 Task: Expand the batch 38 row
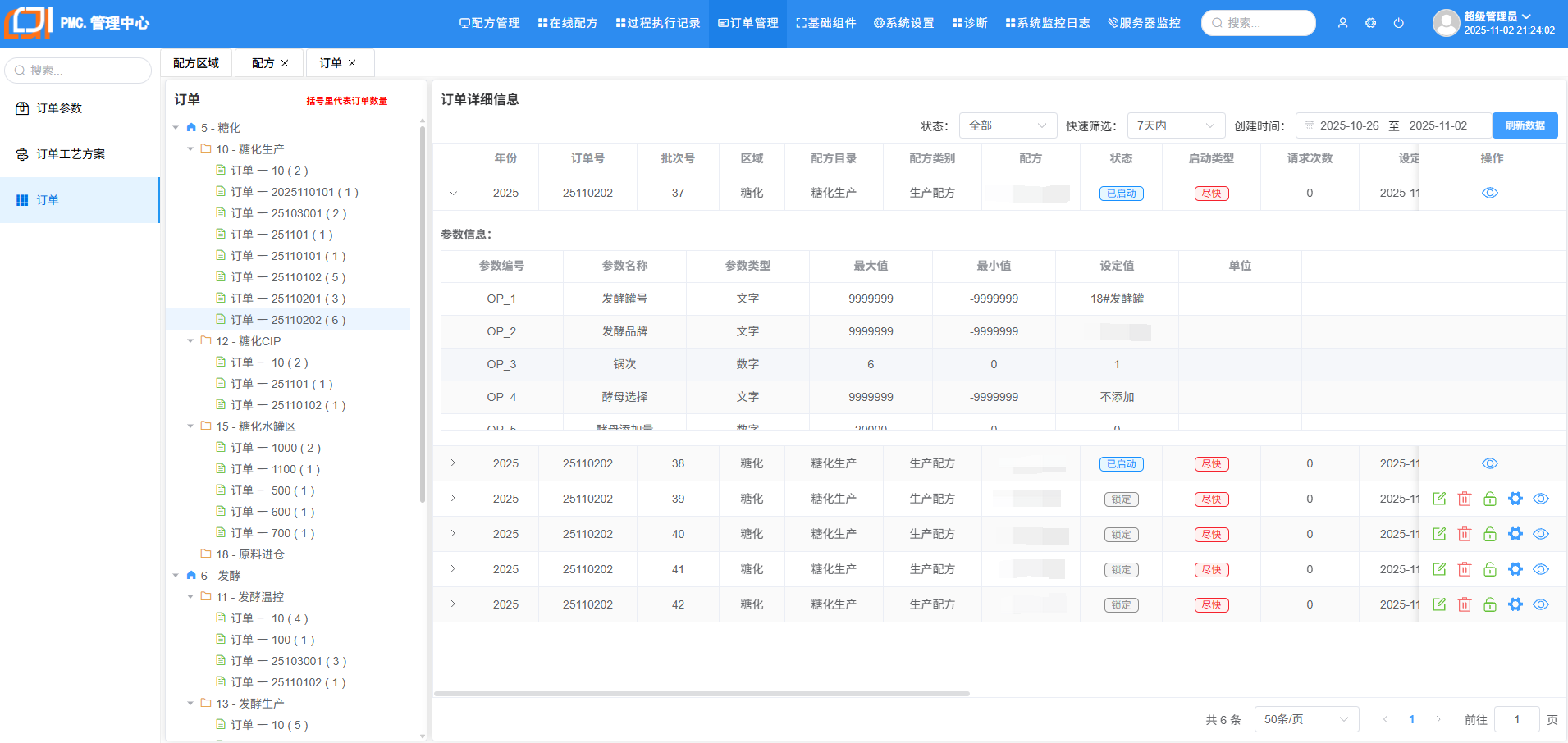click(453, 463)
